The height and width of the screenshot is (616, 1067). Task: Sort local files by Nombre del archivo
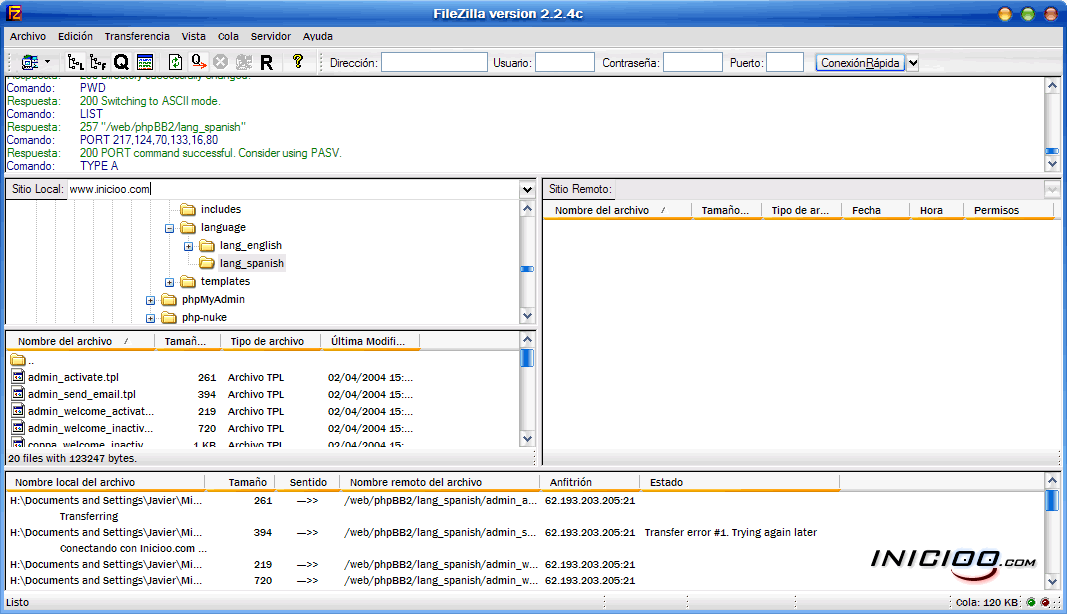(x=80, y=341)
